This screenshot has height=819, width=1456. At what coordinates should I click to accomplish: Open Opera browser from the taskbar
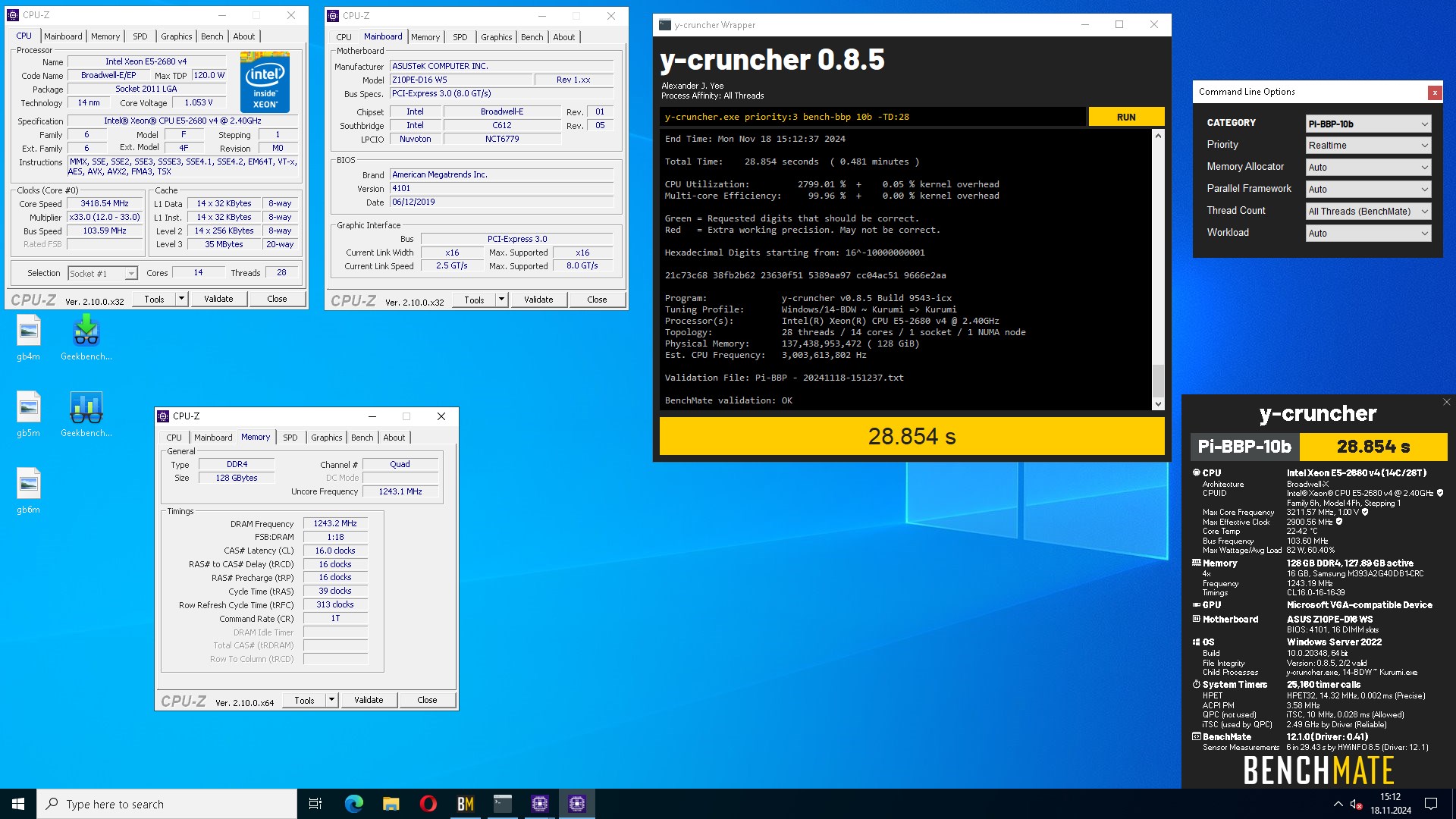point(428,804)
